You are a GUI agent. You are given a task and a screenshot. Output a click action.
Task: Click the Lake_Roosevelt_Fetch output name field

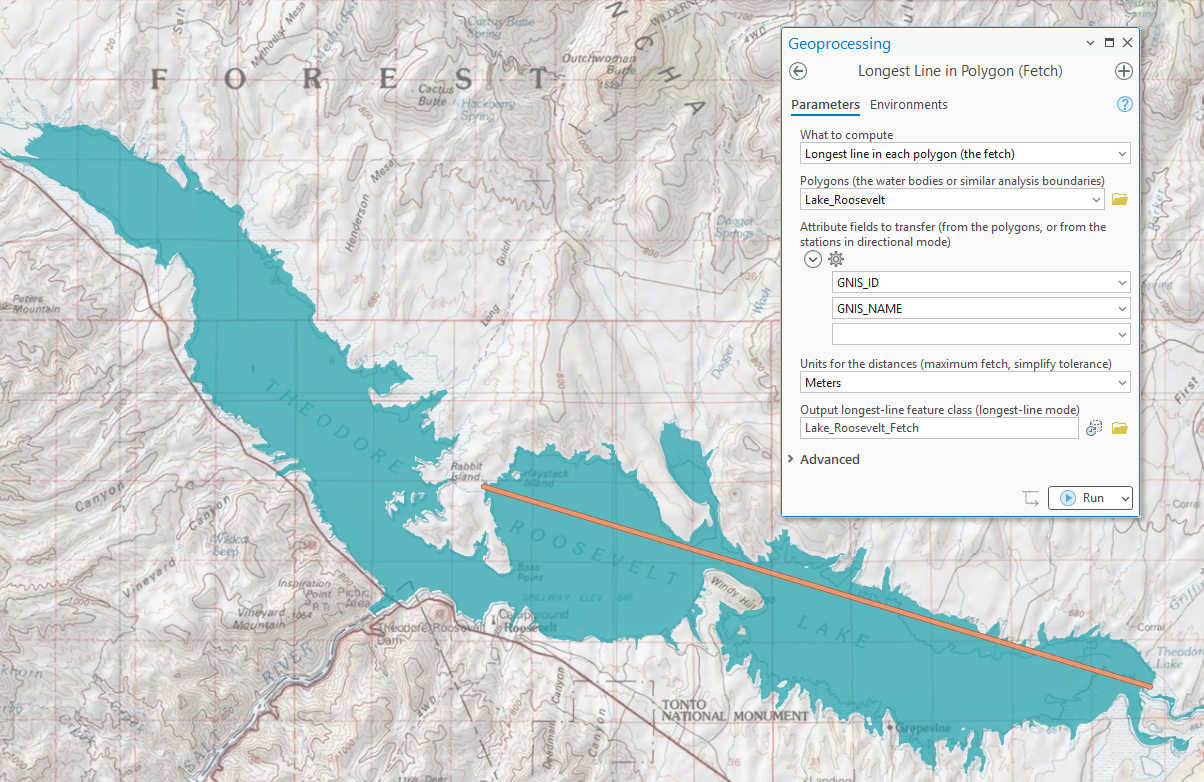pos(939,428)
